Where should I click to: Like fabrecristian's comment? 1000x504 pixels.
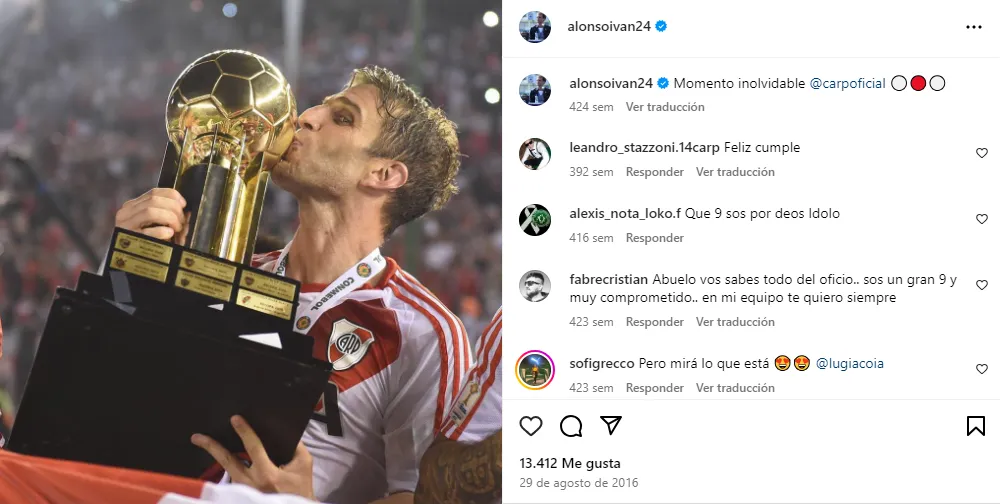[982, 285]
